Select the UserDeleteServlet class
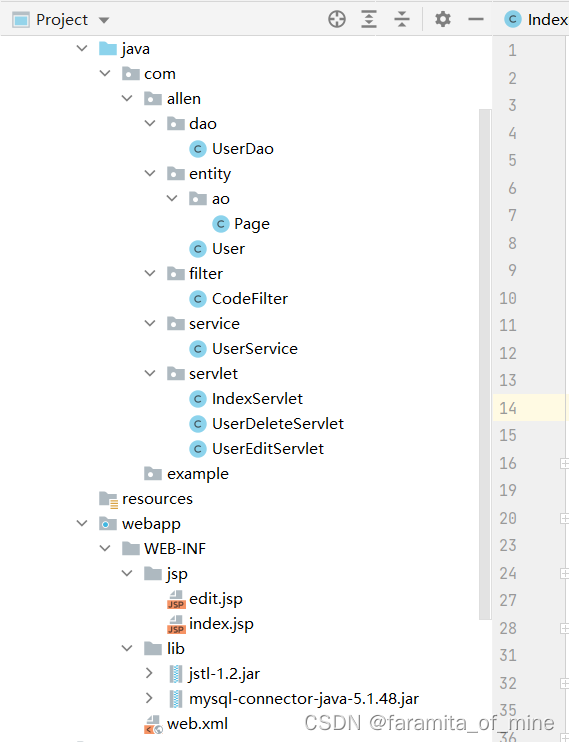 click(277, 424)
